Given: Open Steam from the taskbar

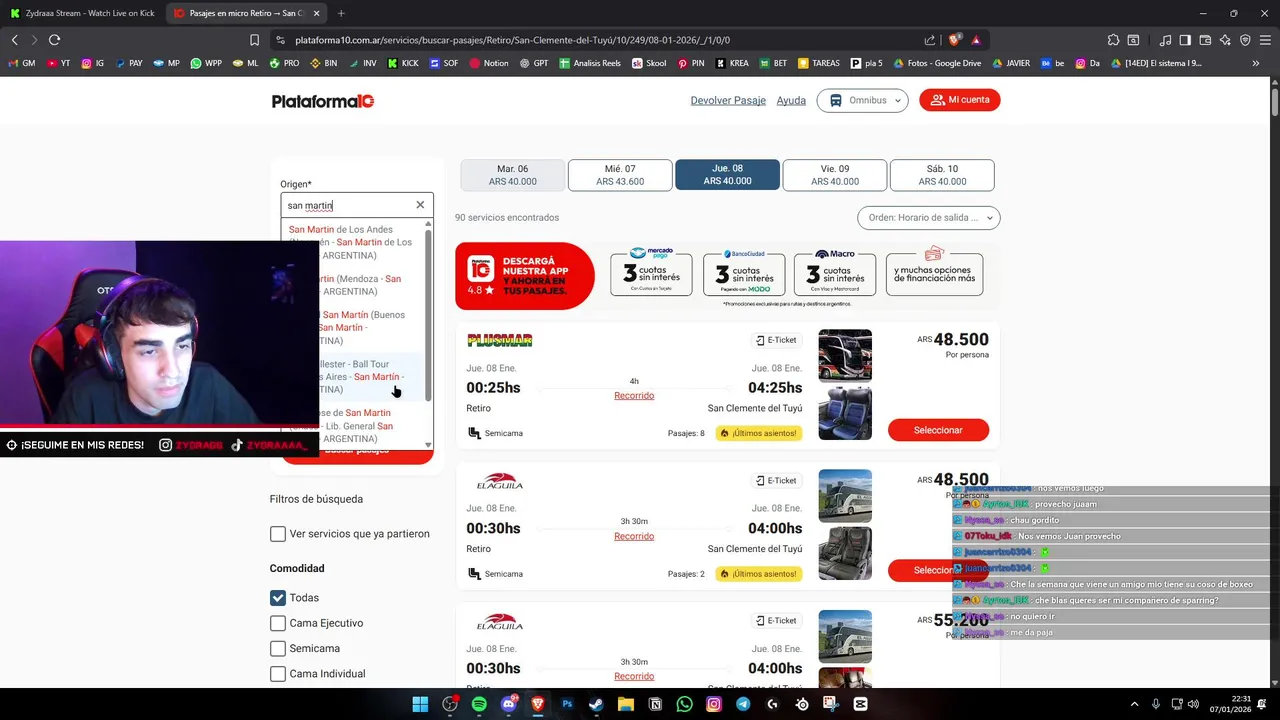Looking at the screenshot, I should point(596,704).
